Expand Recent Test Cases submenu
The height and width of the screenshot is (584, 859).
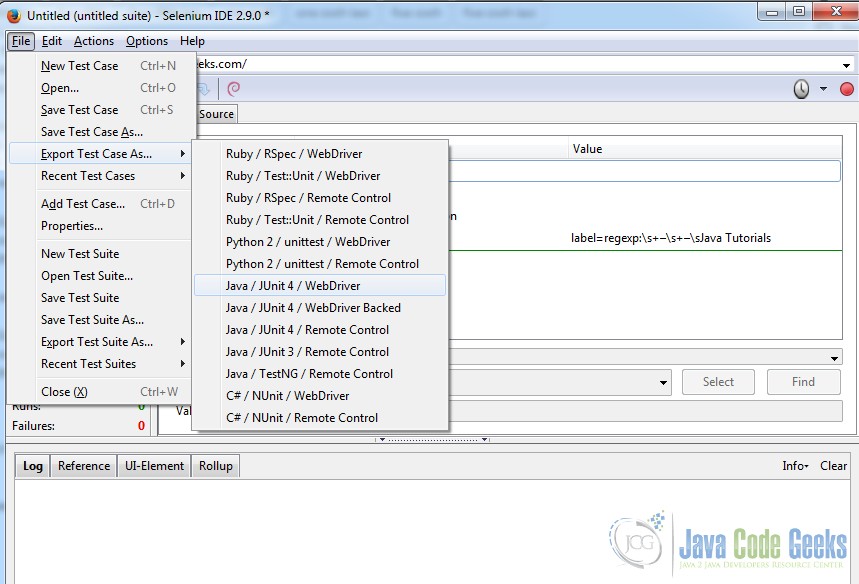point(100,176)
